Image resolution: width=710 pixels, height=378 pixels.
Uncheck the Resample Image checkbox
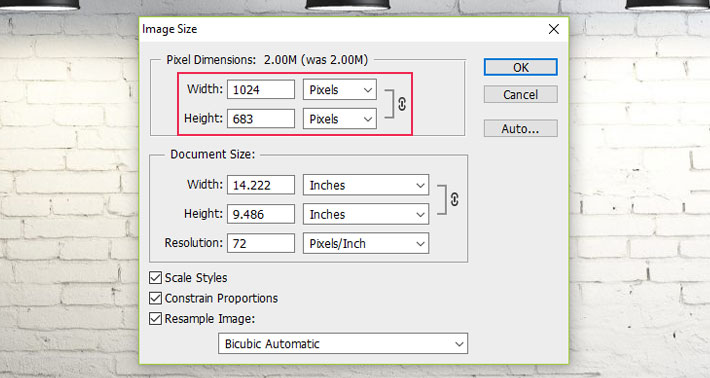[155, 318]
